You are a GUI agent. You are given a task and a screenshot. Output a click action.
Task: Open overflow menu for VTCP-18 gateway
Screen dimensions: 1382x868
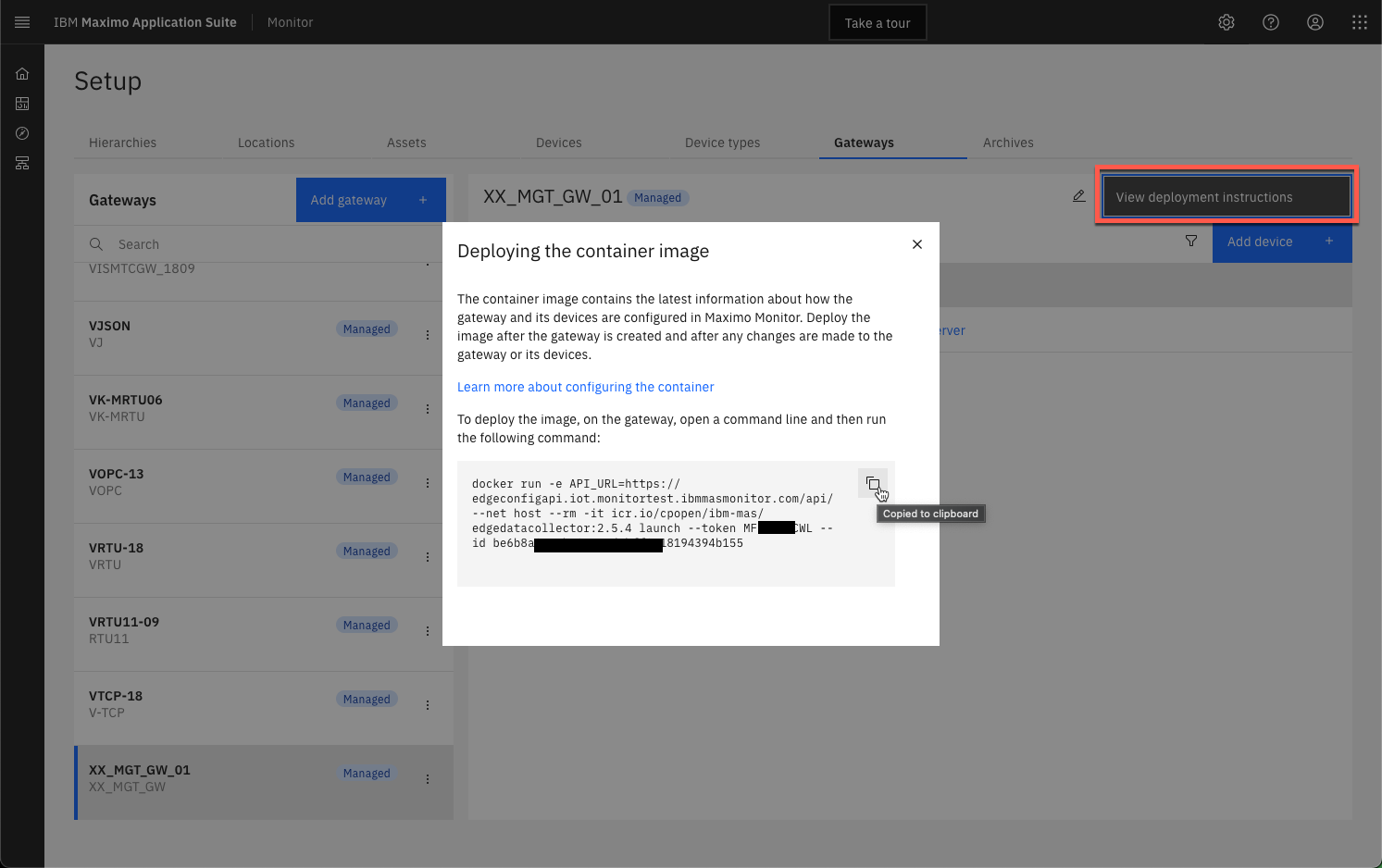click(428, 705)
